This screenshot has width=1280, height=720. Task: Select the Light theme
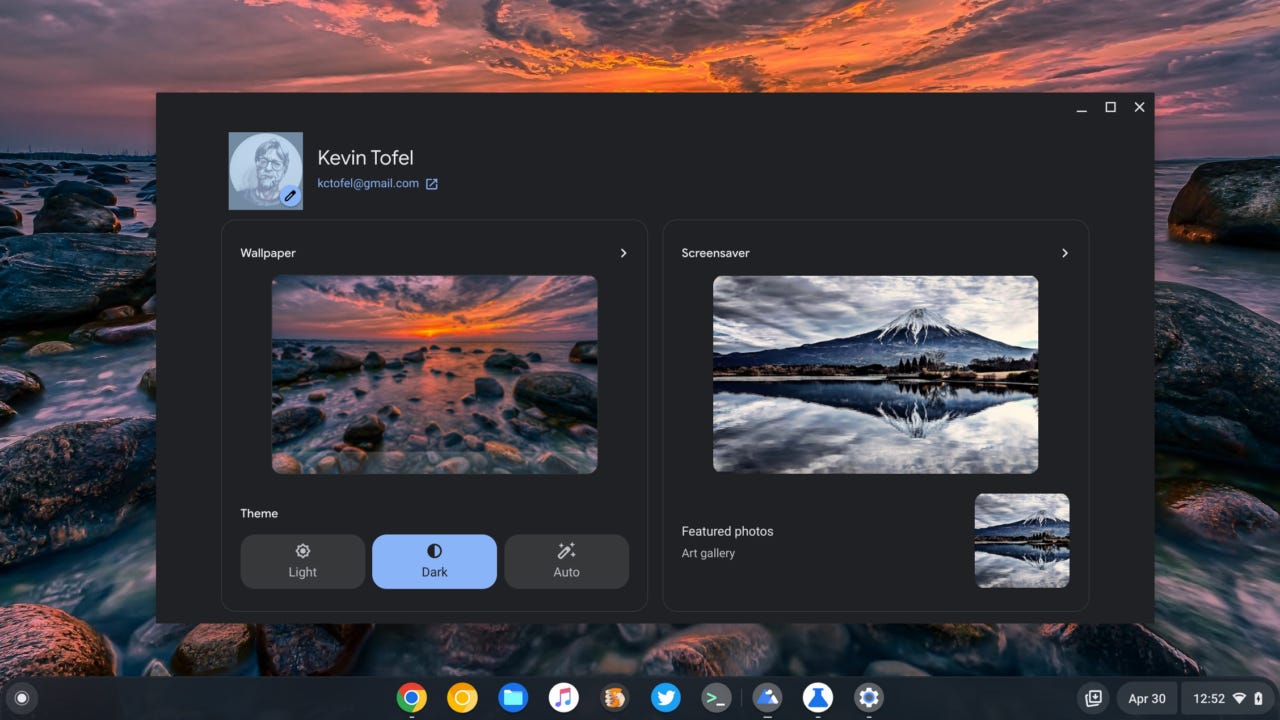[302, 561]
